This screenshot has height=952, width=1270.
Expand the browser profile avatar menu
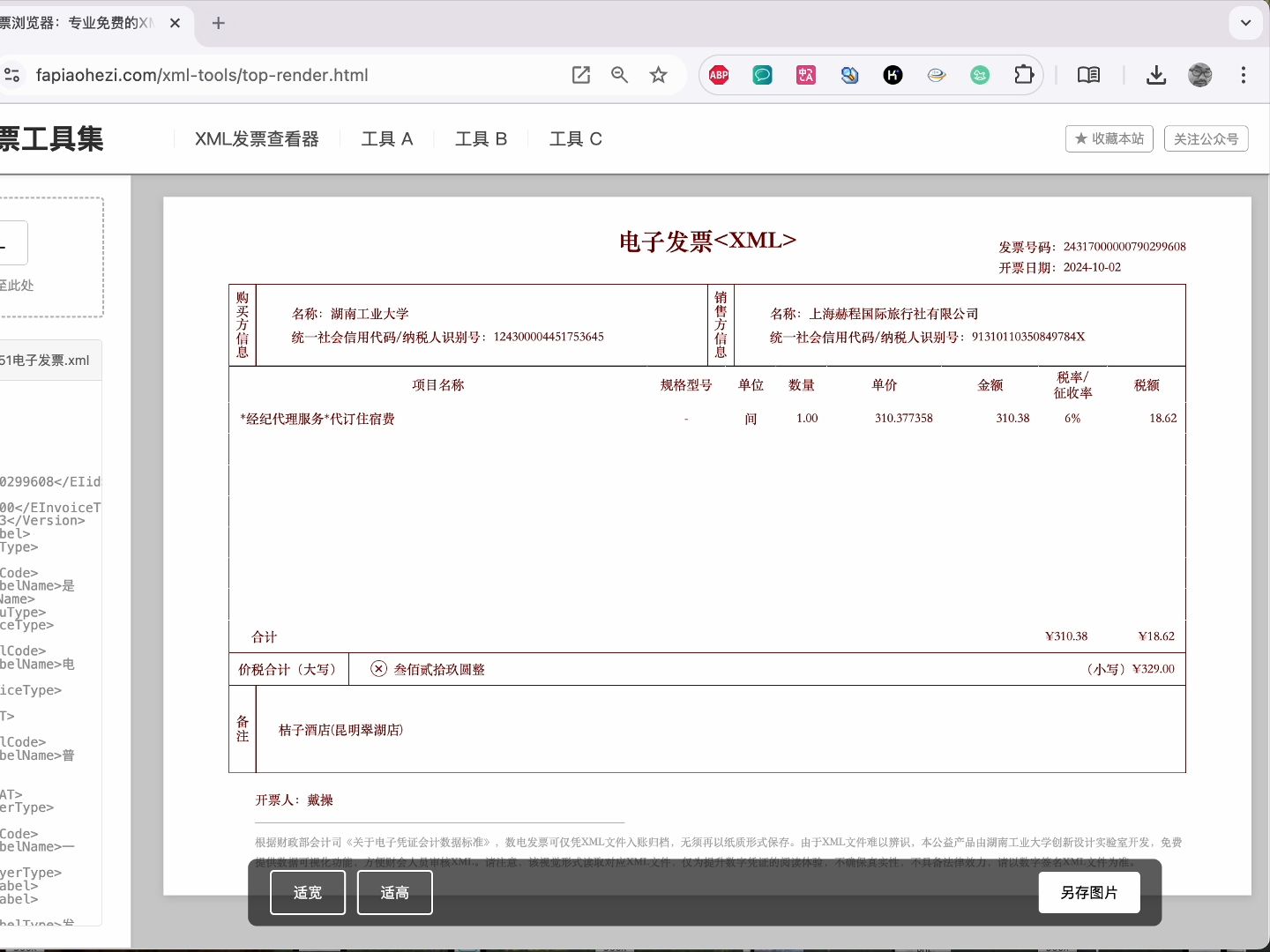tap(1199, 75)
